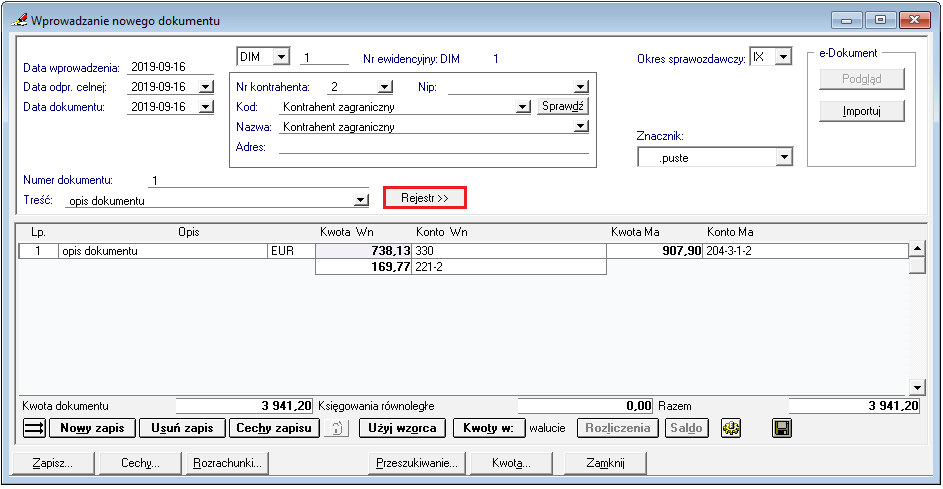Click the Numer dokumentu input field
This screenshot has height=489, width=943.
click(x=258, y=180)
